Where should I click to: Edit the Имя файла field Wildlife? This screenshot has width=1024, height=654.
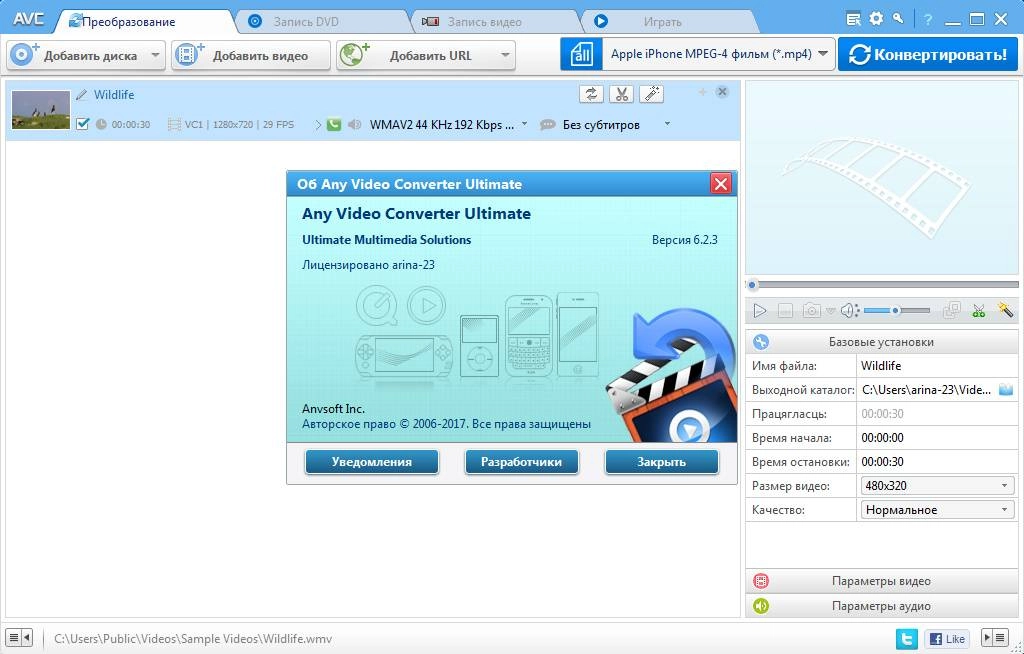(937, 366)
